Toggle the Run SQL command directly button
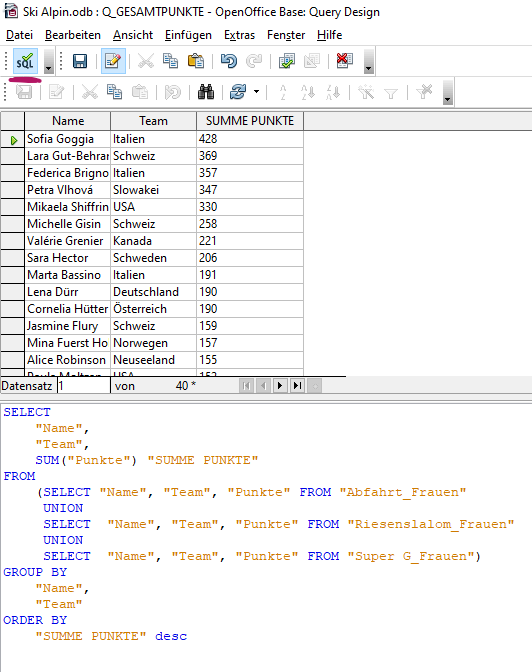 25,62
